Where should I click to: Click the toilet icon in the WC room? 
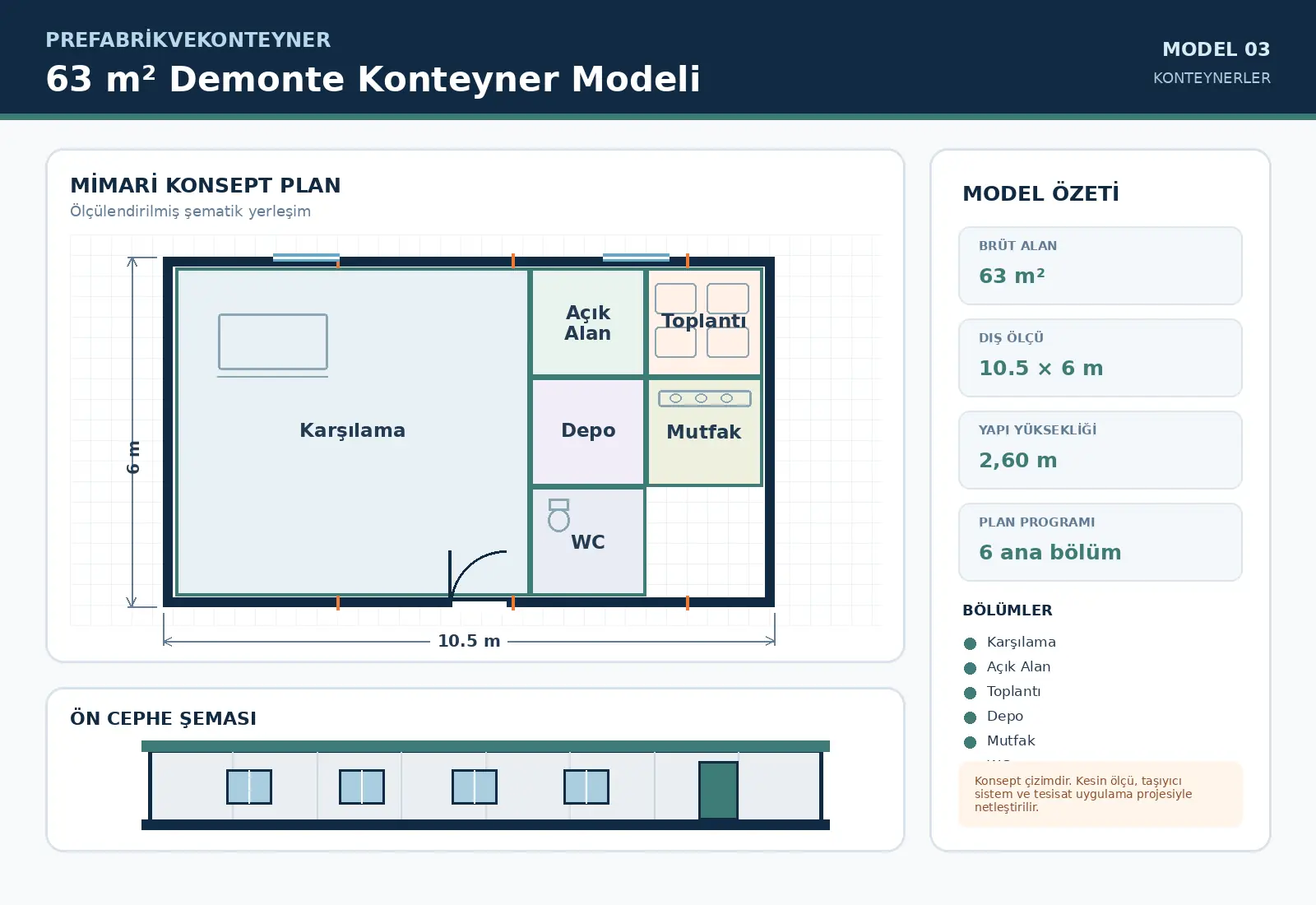pos(559,515)
